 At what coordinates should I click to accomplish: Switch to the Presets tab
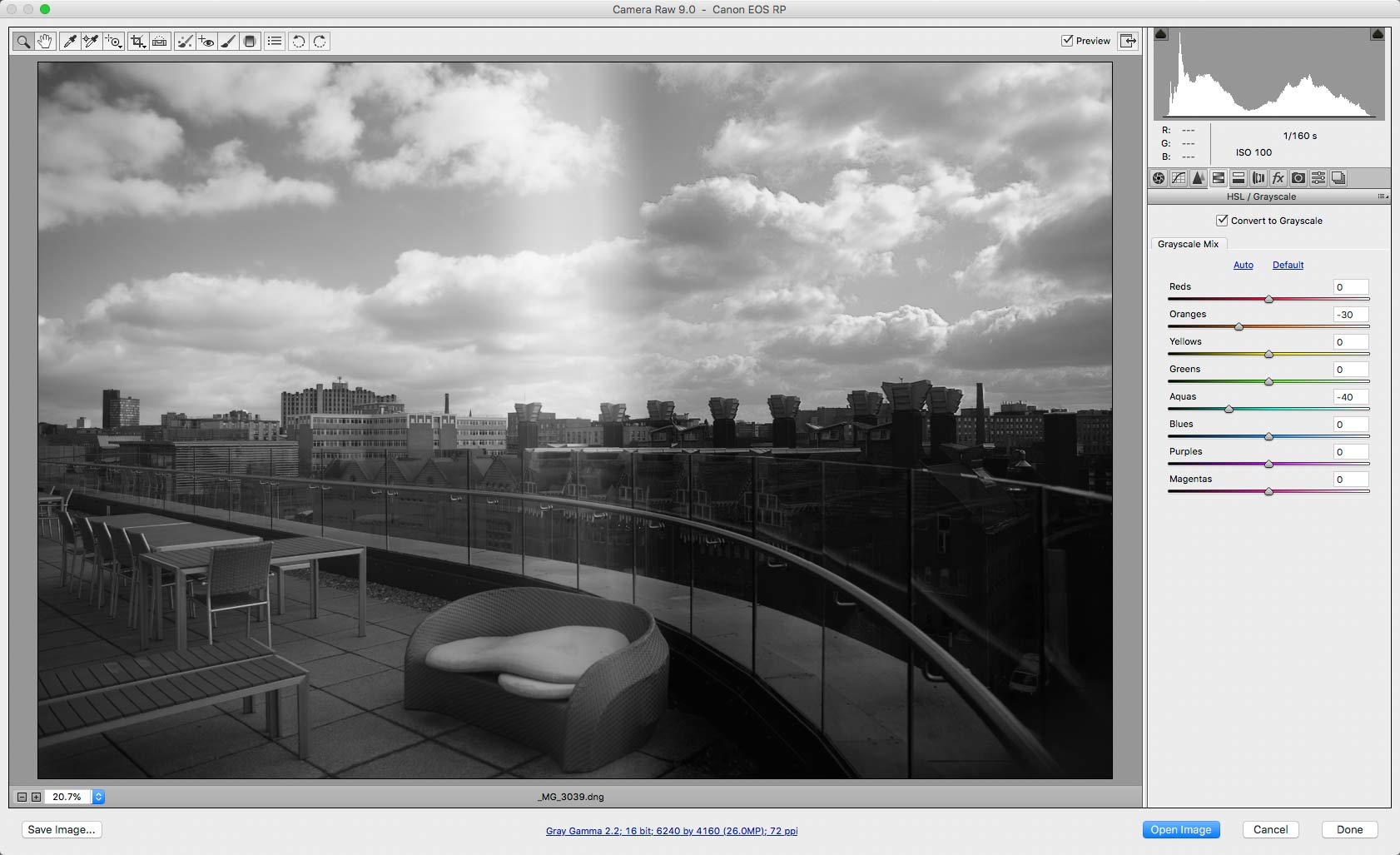[1318, 177]
